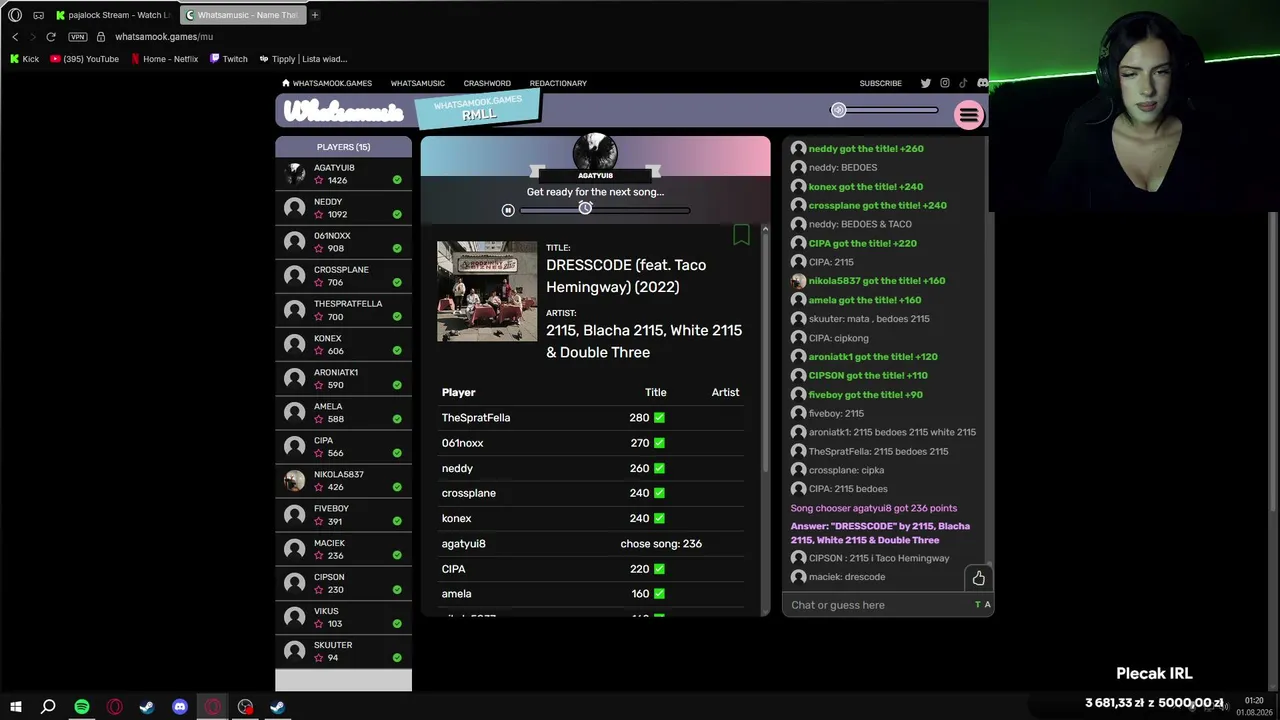Click the browser address bar URL

pyautogui.click(x=164, y=37)
